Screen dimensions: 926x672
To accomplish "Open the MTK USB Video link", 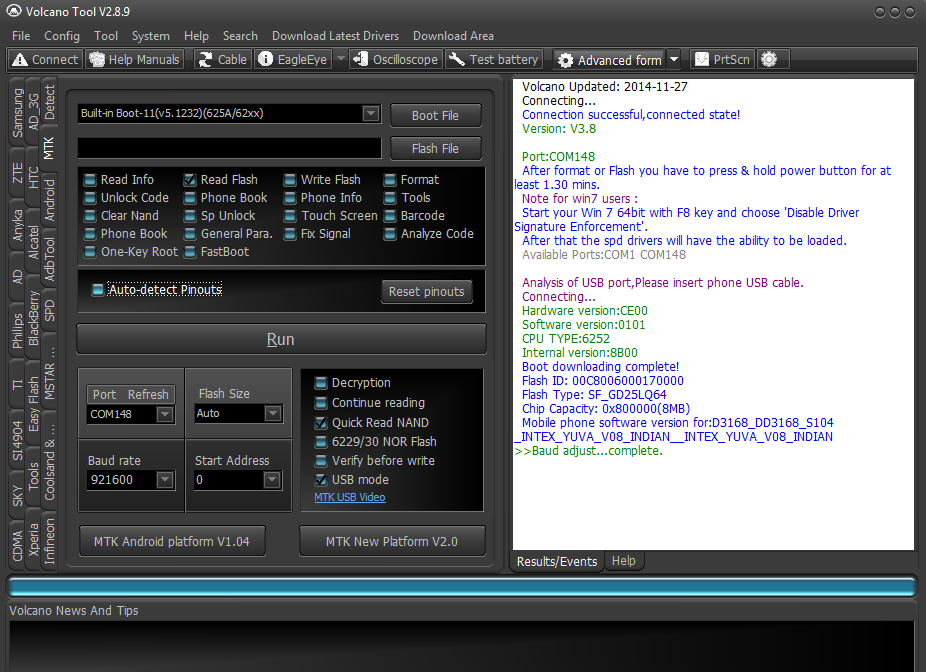I will (x=350, y=497).
